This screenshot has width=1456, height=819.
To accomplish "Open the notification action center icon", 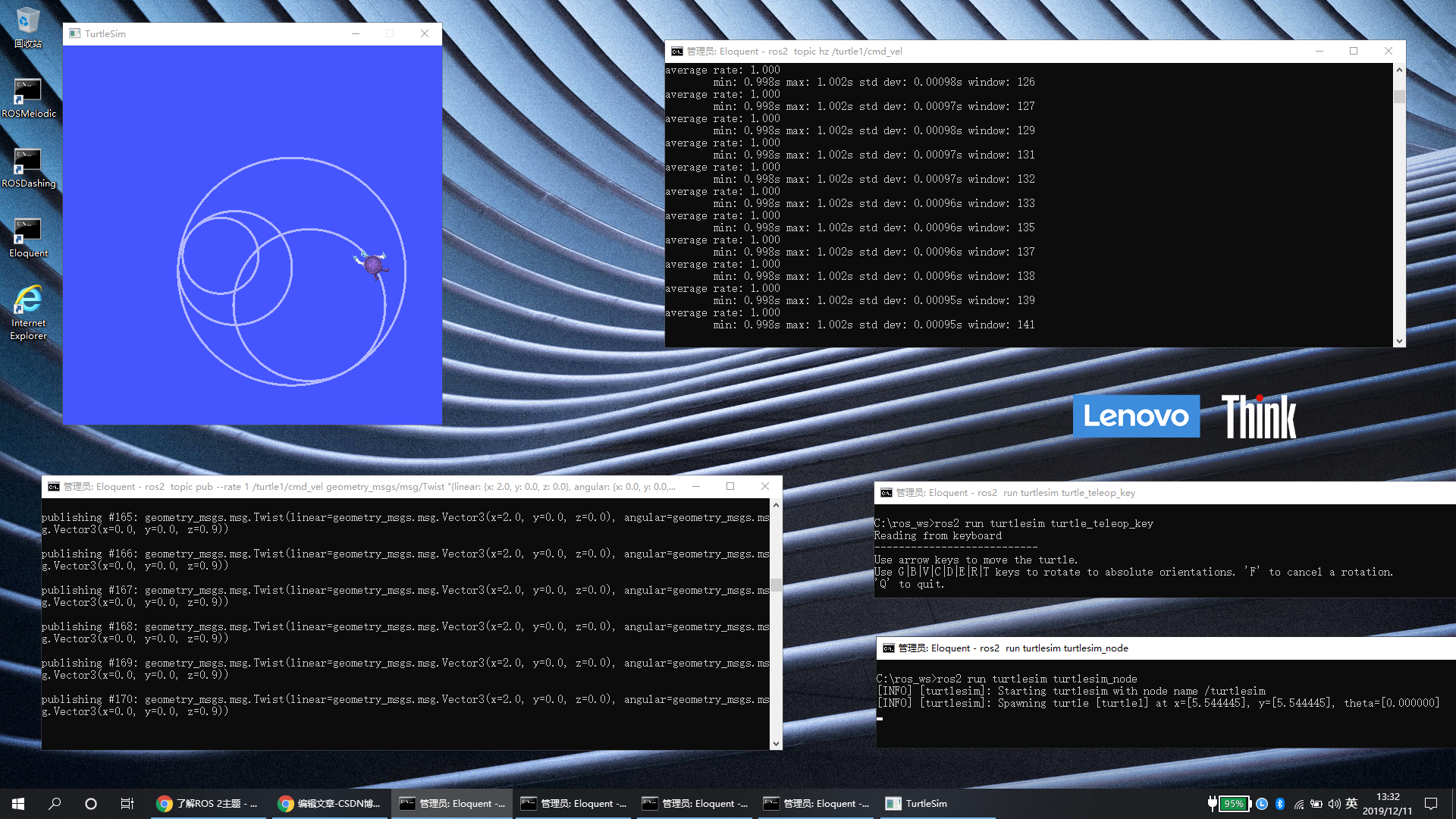I will [x=1431, y=804].
